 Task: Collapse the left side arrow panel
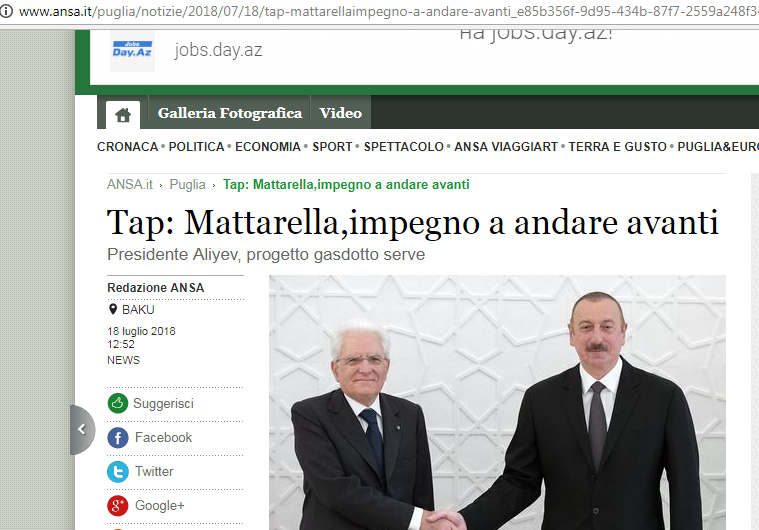(x=82, y=430)
